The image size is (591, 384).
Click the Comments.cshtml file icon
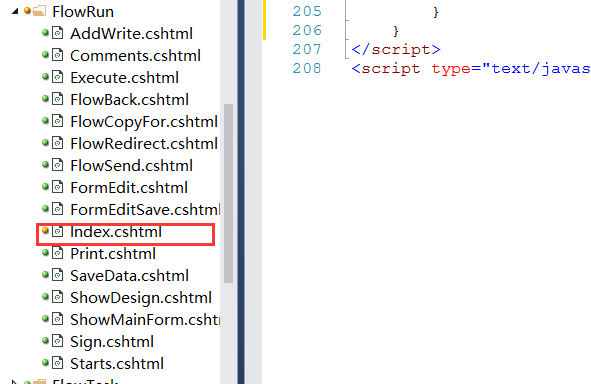[57, 55]
